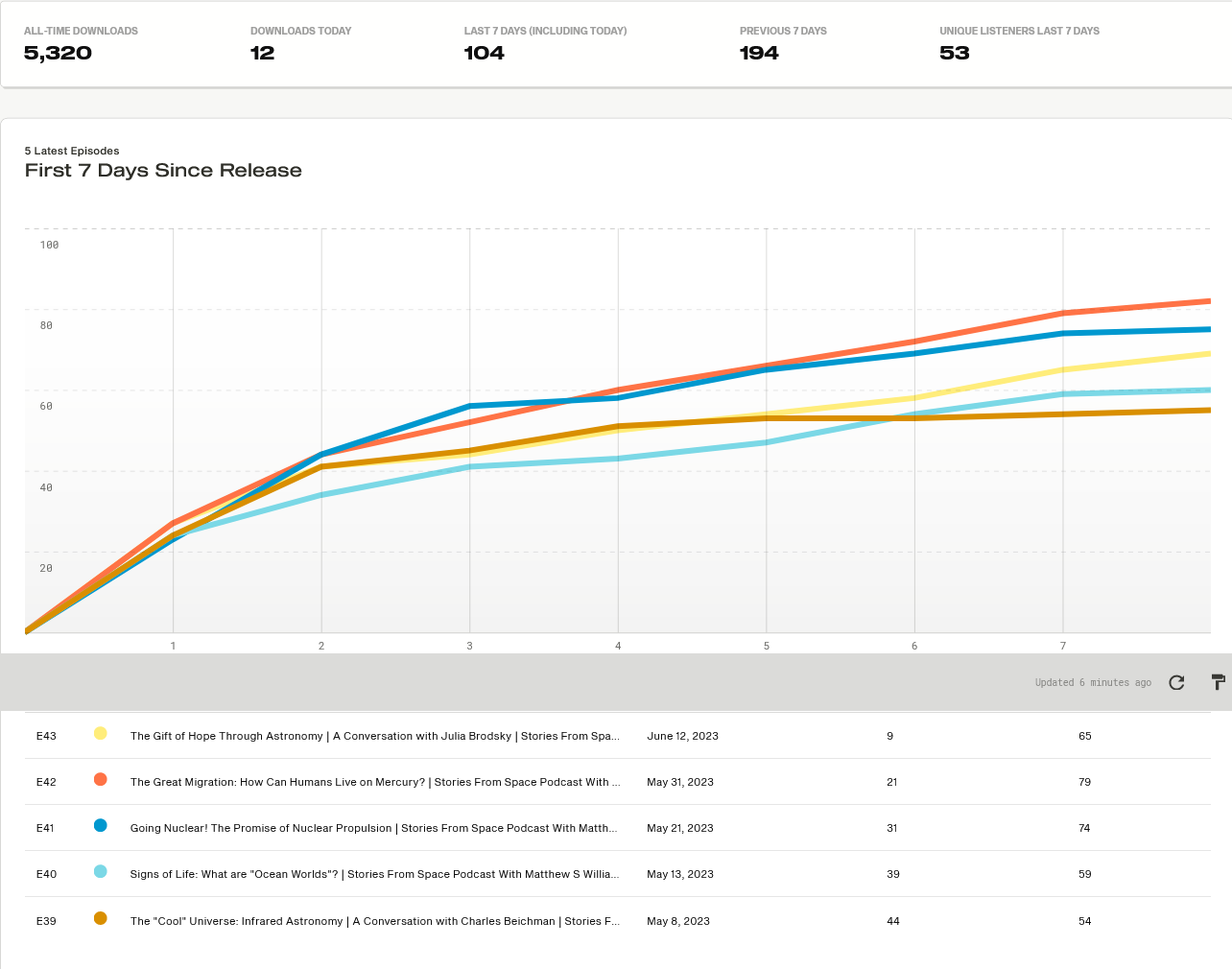1232x969 pixels.
Task: Click the Downloads Today value 12
Action: click(x=262, y=54)
